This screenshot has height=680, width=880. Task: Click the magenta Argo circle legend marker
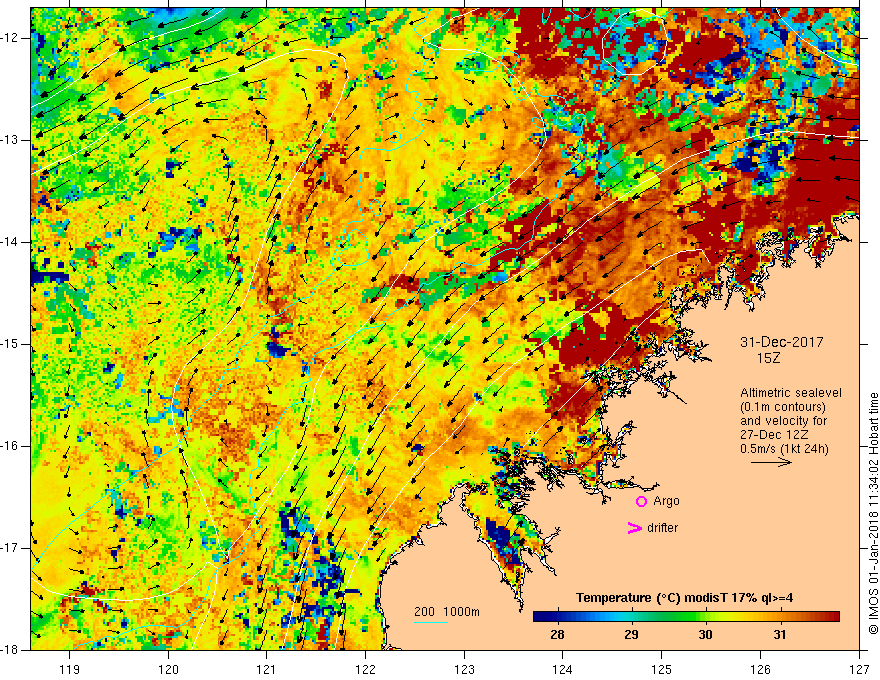tap(641, 502)
